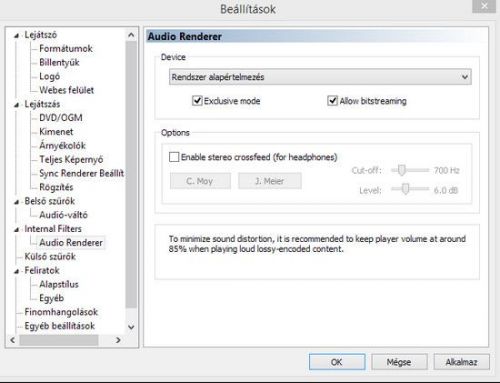Click the tree scroll down arrow
Image resolution: width=500 pixels, height=383 pixels.
(131, 327)
